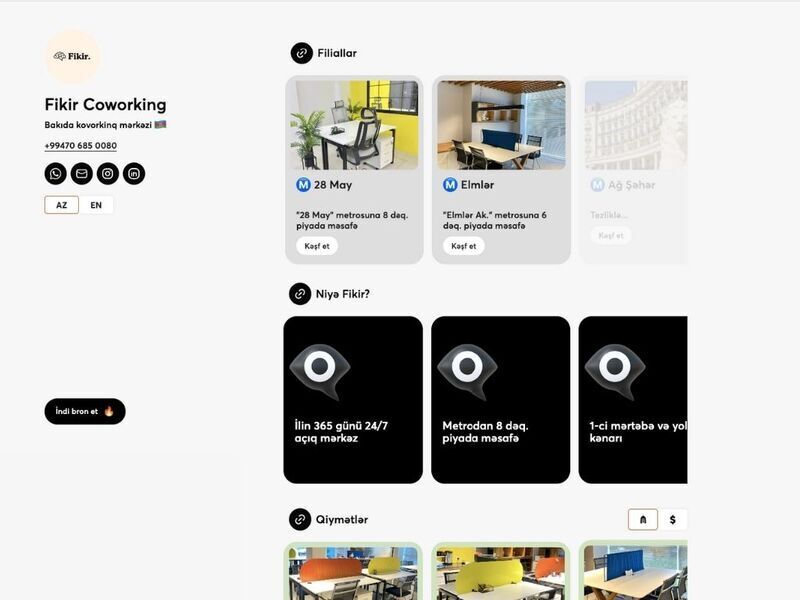Click the Fikir brain logo
This screenshot has height=600, width=800.
click(x=72, y=56)
